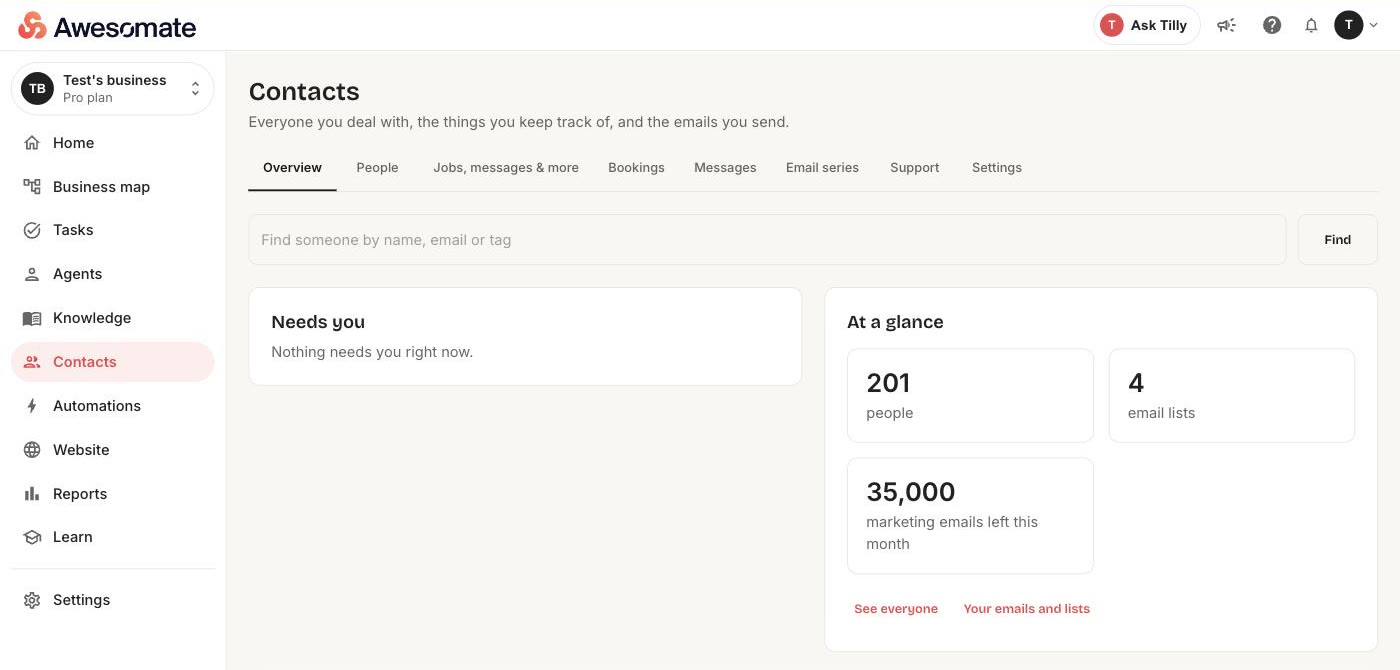
Task: Click the Reports bar chart icon
Action: click(32, 494)
